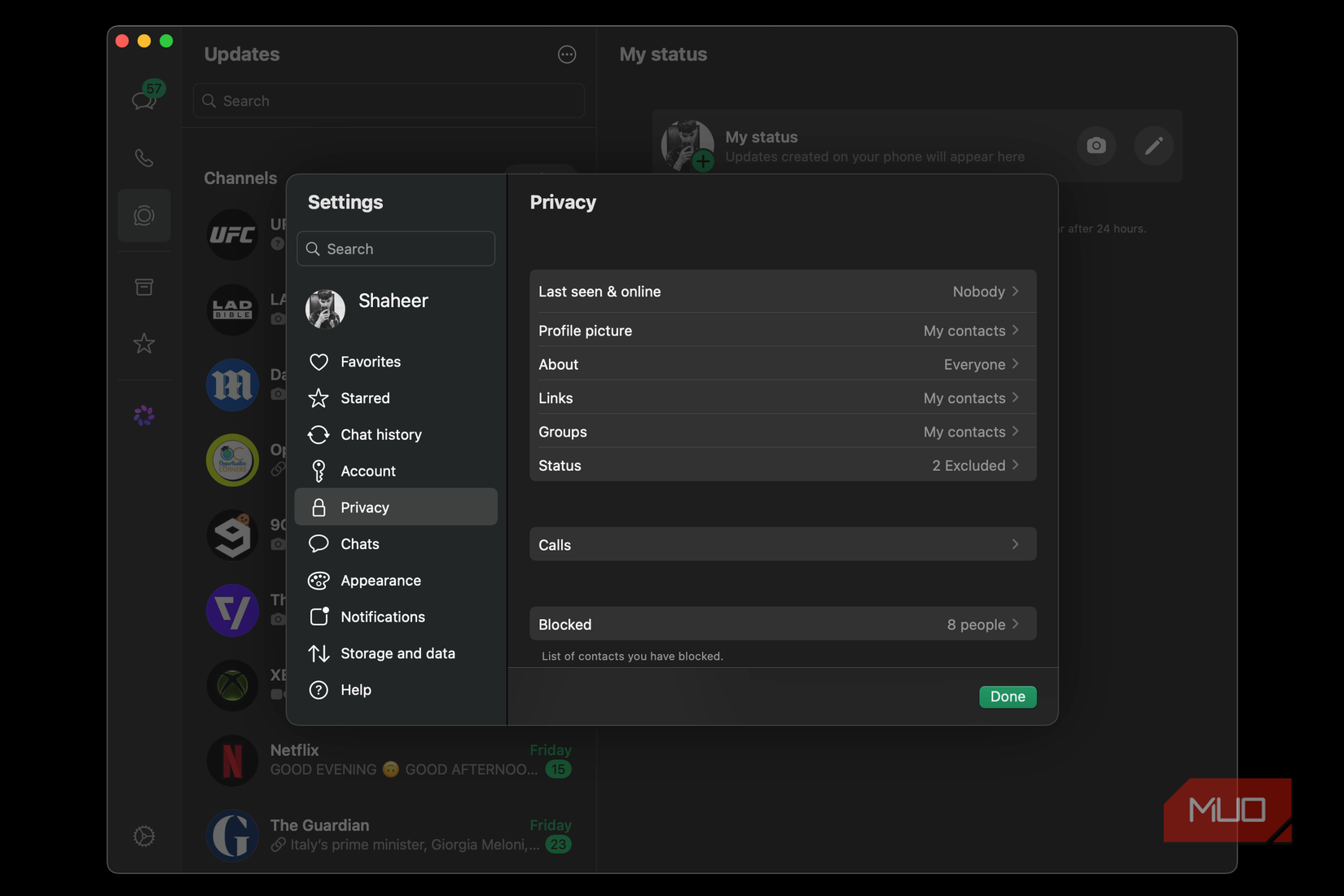
Task: Open the Account settings section
Action: pos(396,471)
